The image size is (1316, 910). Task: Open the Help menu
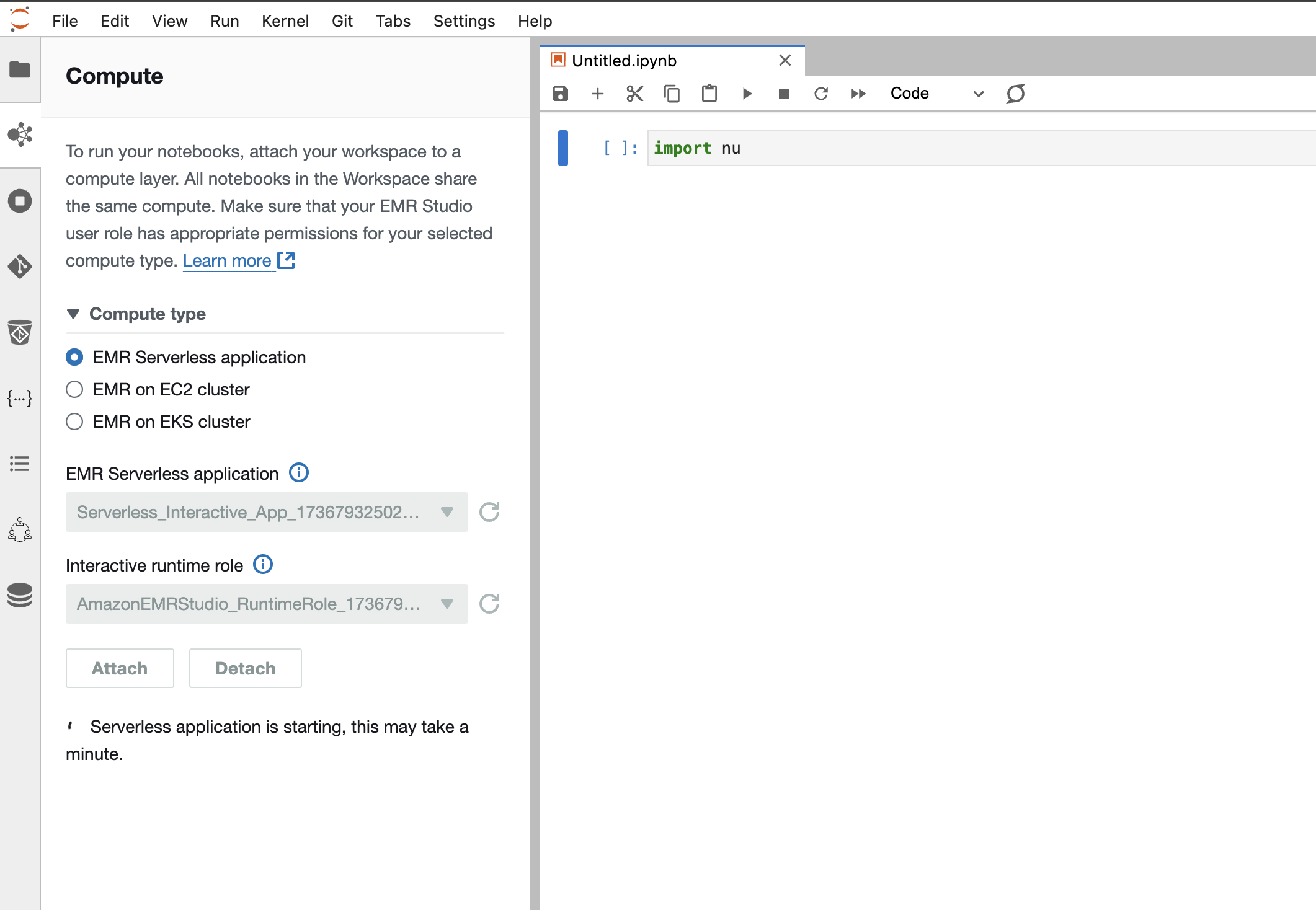coord(535,21)
